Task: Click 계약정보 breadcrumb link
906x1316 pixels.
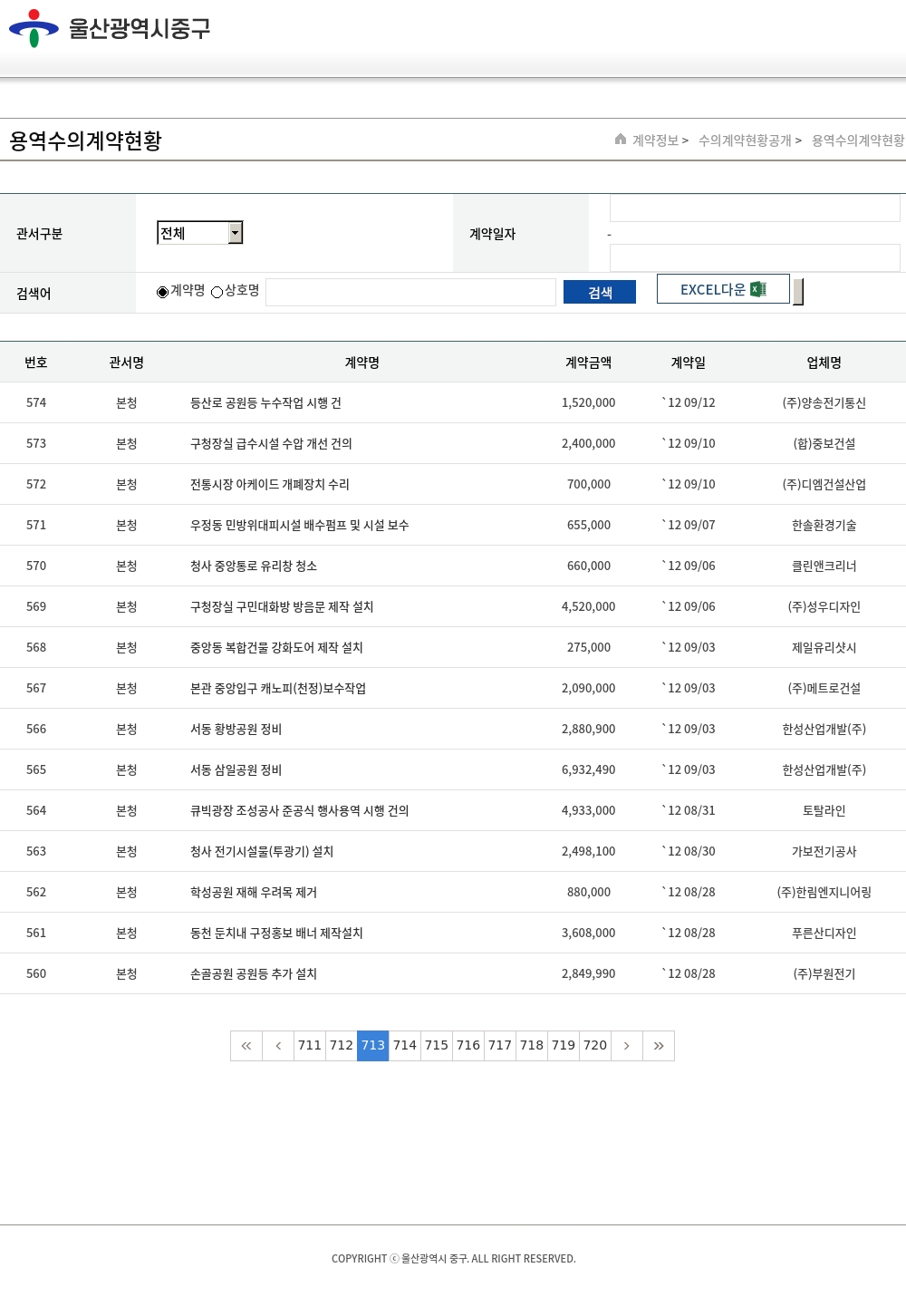Action: tap(655, 140)
